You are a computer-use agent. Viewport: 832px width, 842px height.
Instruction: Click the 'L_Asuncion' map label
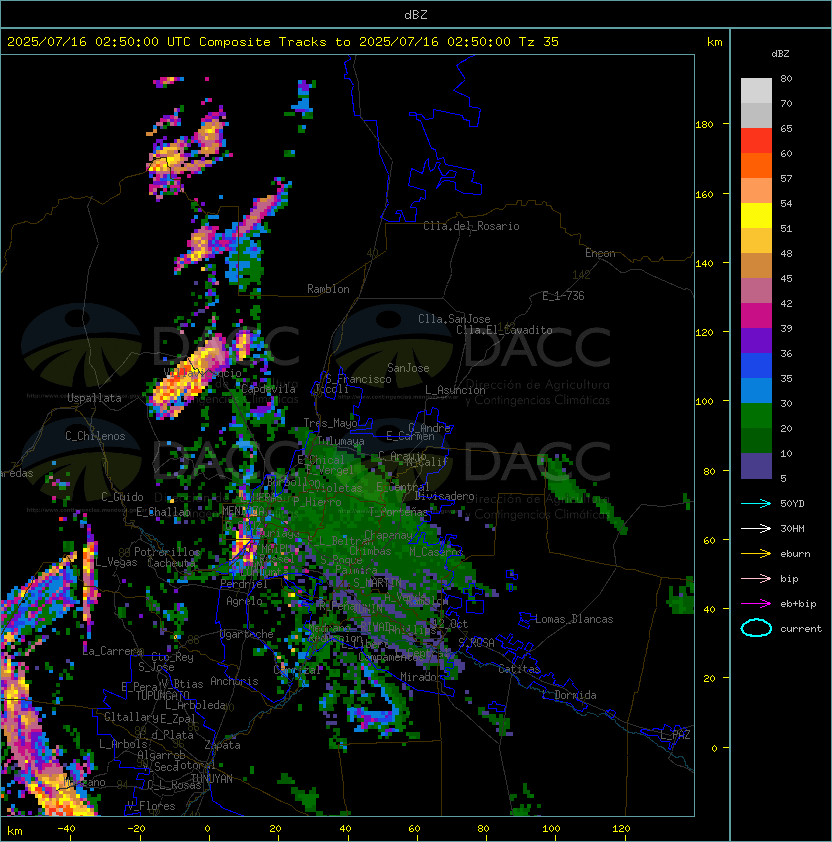tap(455, 390)
